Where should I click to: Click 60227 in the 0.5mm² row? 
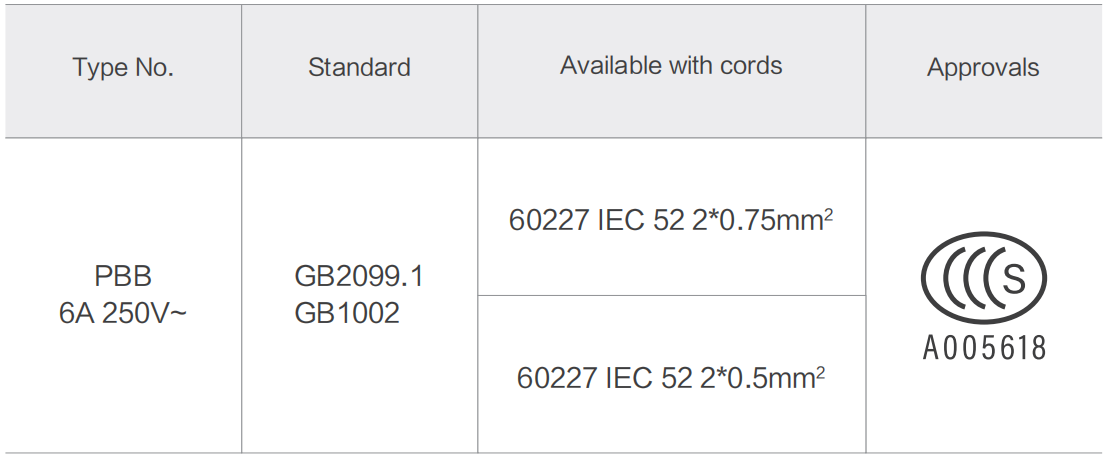556,378
